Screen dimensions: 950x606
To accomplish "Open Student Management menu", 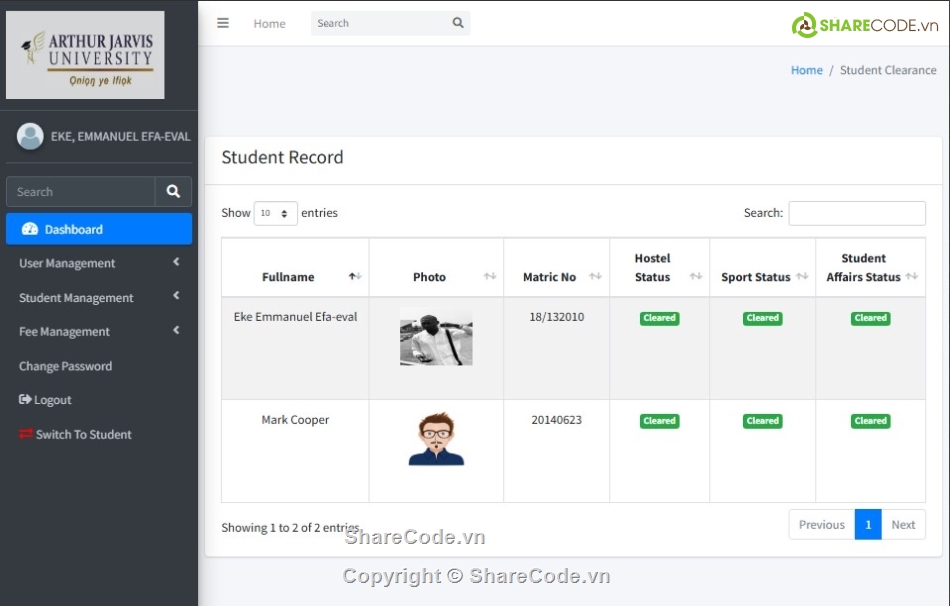I will 99,298.
